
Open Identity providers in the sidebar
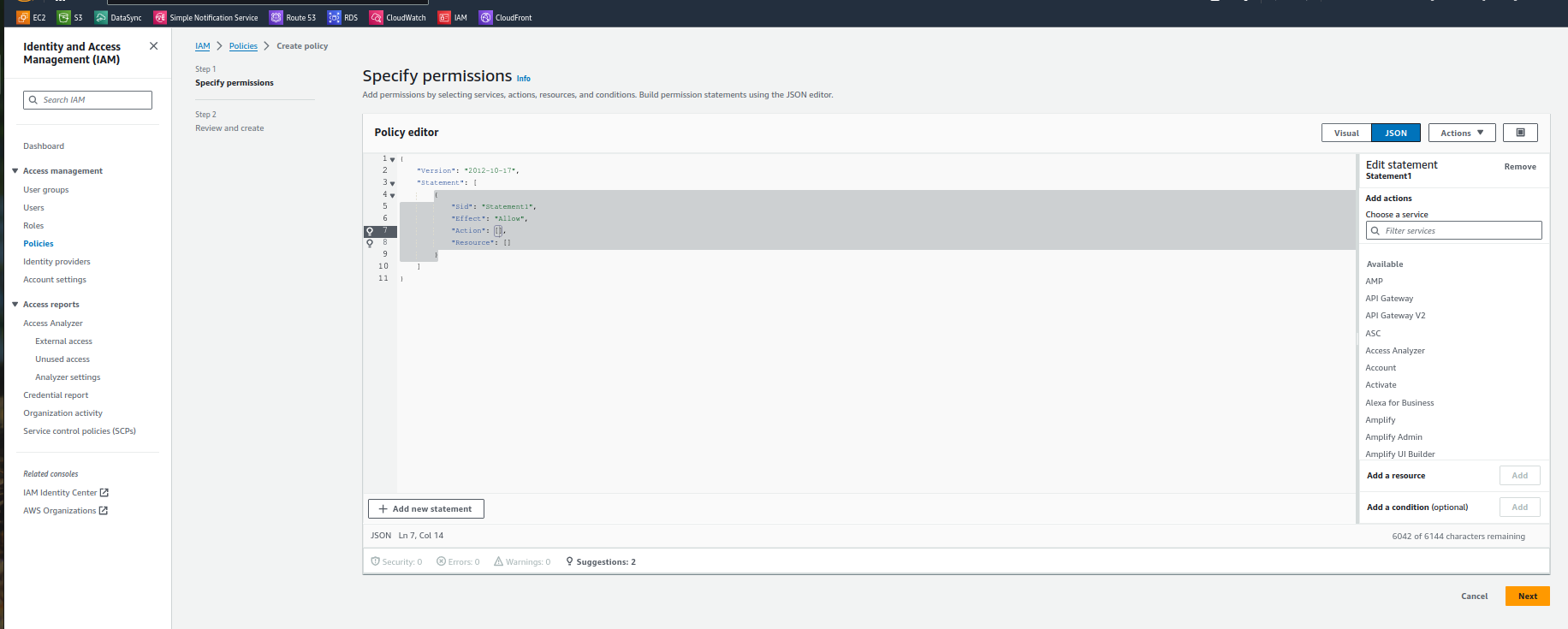(56, 262)
